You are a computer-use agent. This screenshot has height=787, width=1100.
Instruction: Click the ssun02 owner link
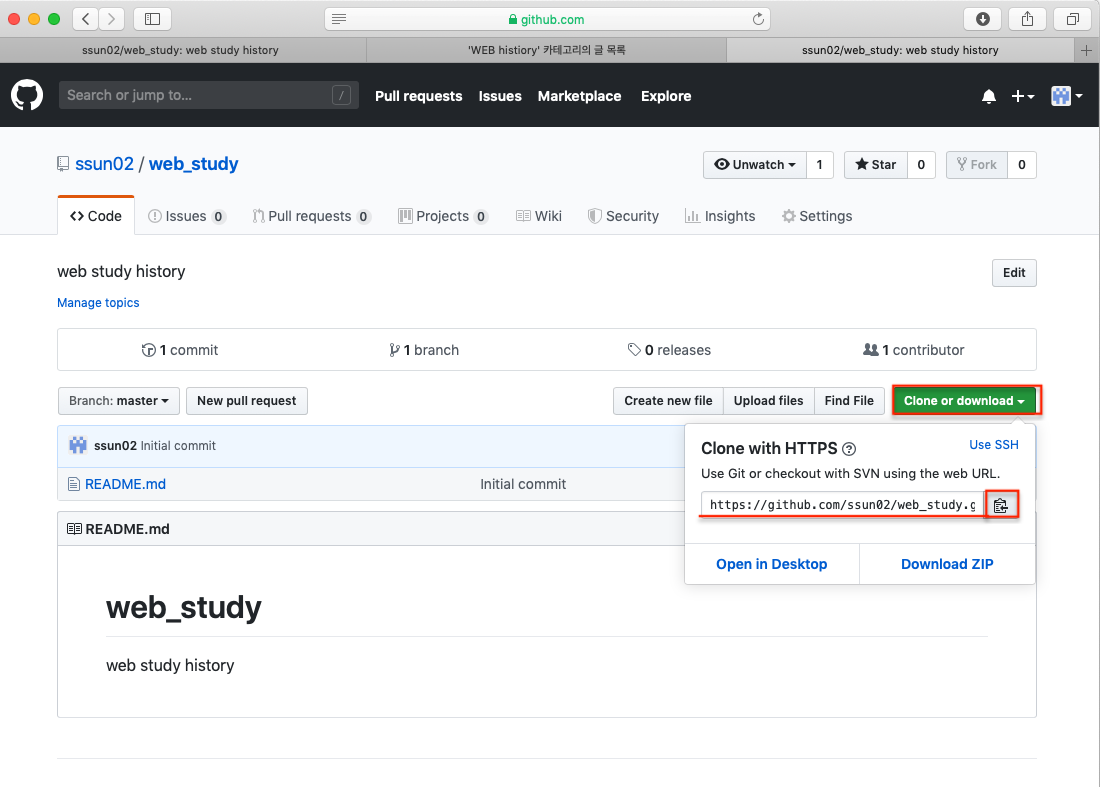coord(105,164)
